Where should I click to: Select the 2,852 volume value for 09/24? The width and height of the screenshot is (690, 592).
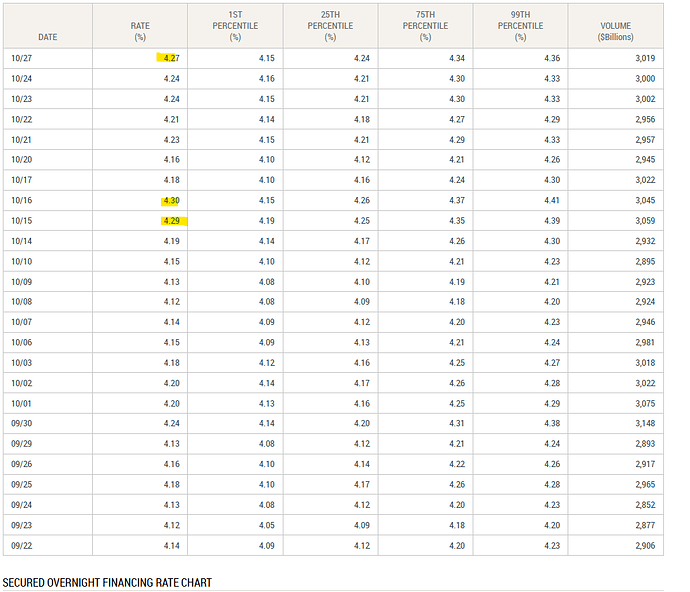click(x=643, y=504)
